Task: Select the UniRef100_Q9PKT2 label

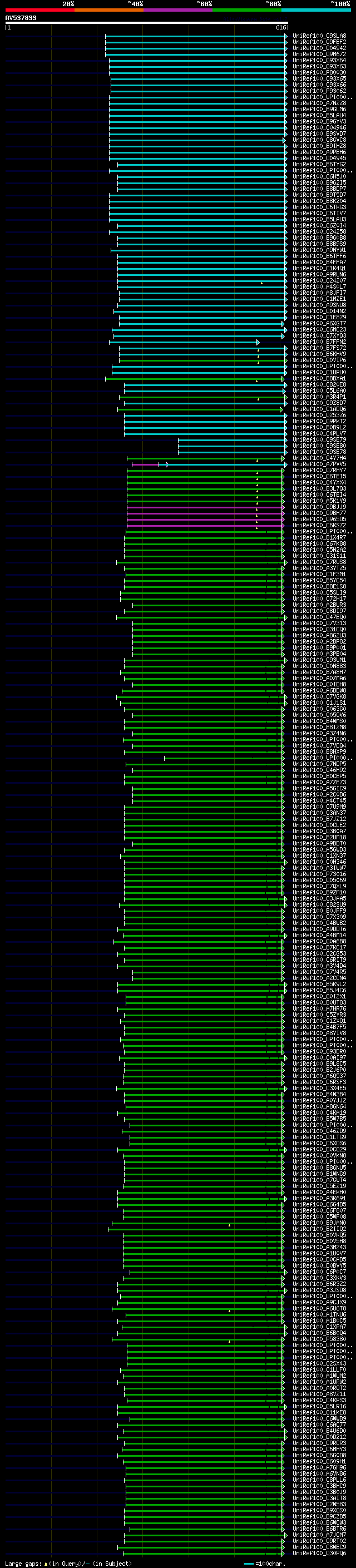Action: (x=319, y=421)
